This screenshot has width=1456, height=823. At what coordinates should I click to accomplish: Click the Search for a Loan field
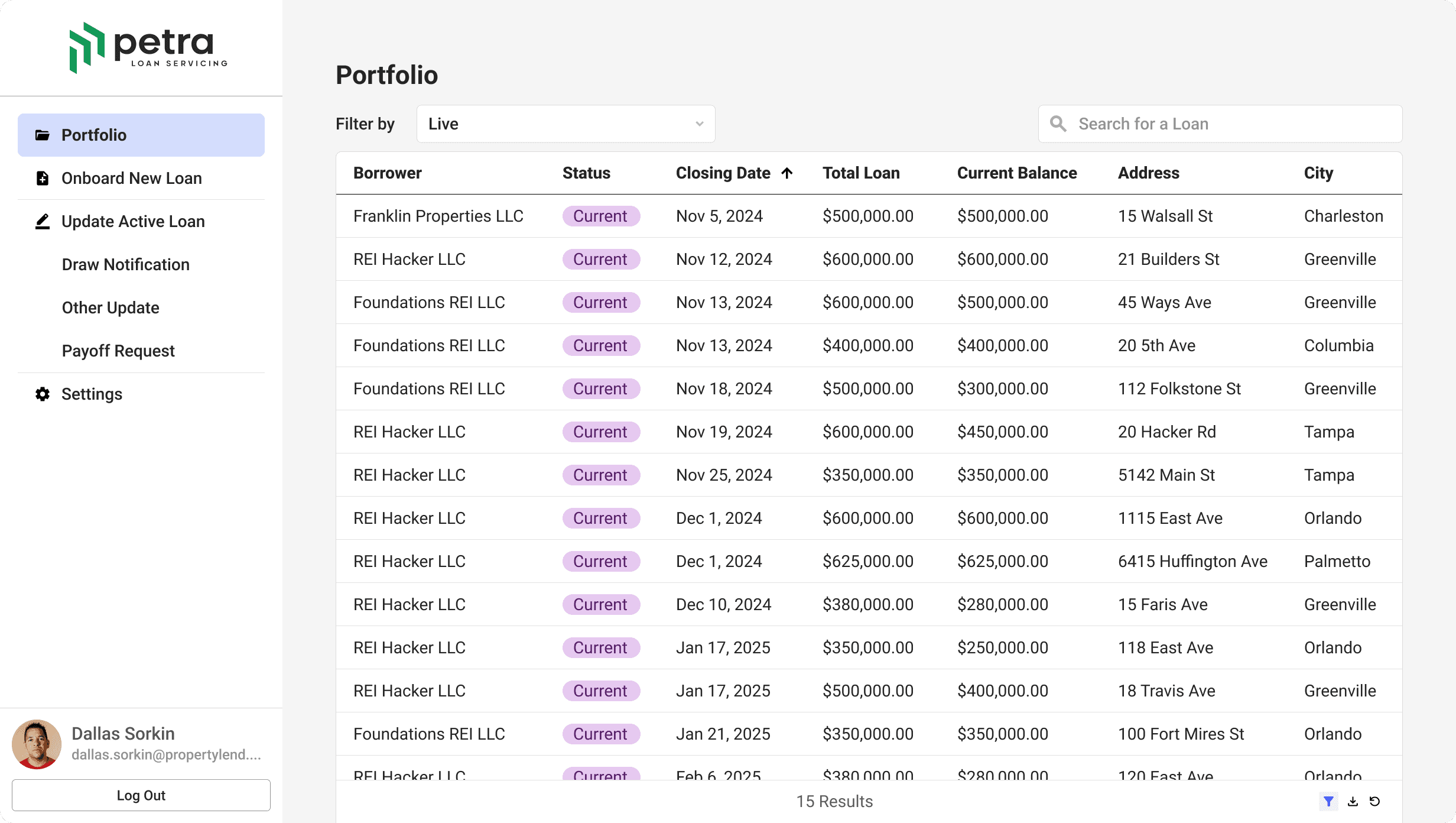(1229, 124)
